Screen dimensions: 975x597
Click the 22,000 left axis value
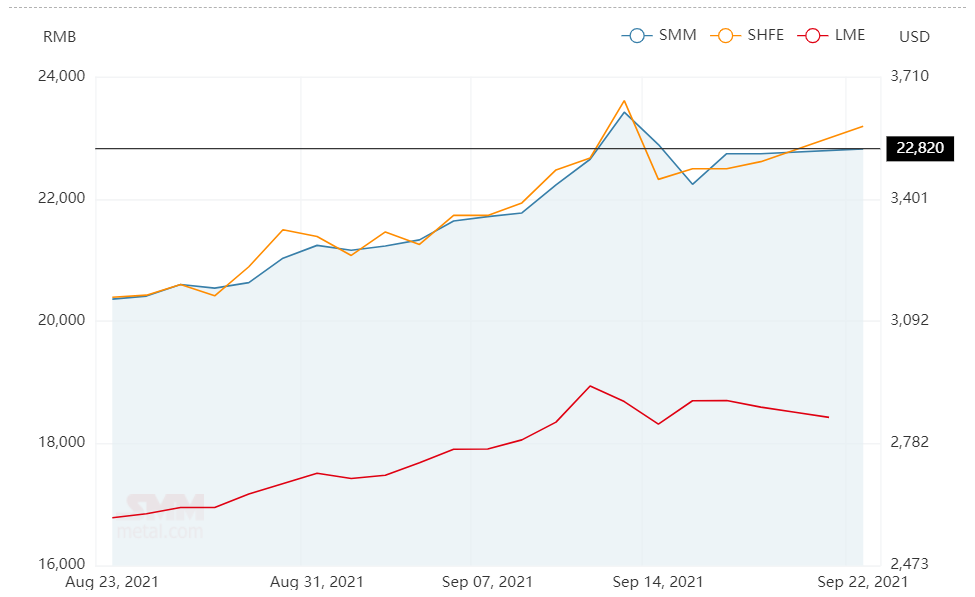(x=62, y=198)
